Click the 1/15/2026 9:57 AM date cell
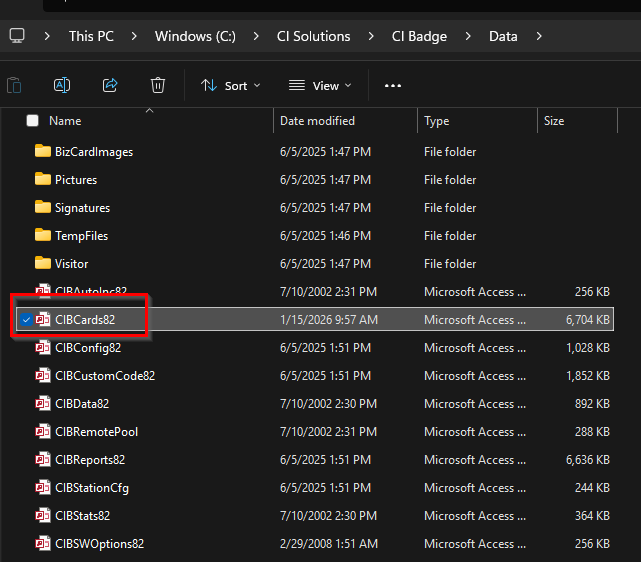Screen dimensions: 641x562 pyautogui.click(x=329, y=320)
